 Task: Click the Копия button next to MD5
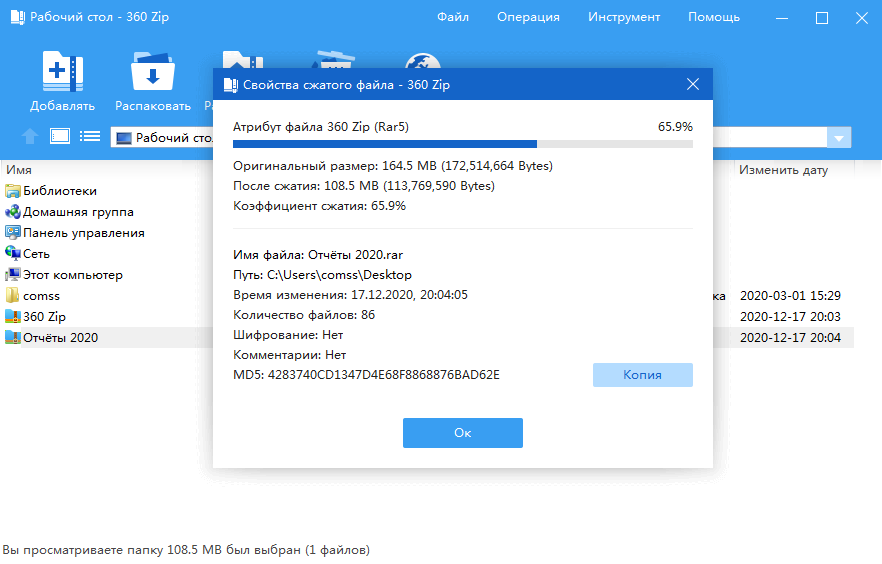[x=642, y=375]
